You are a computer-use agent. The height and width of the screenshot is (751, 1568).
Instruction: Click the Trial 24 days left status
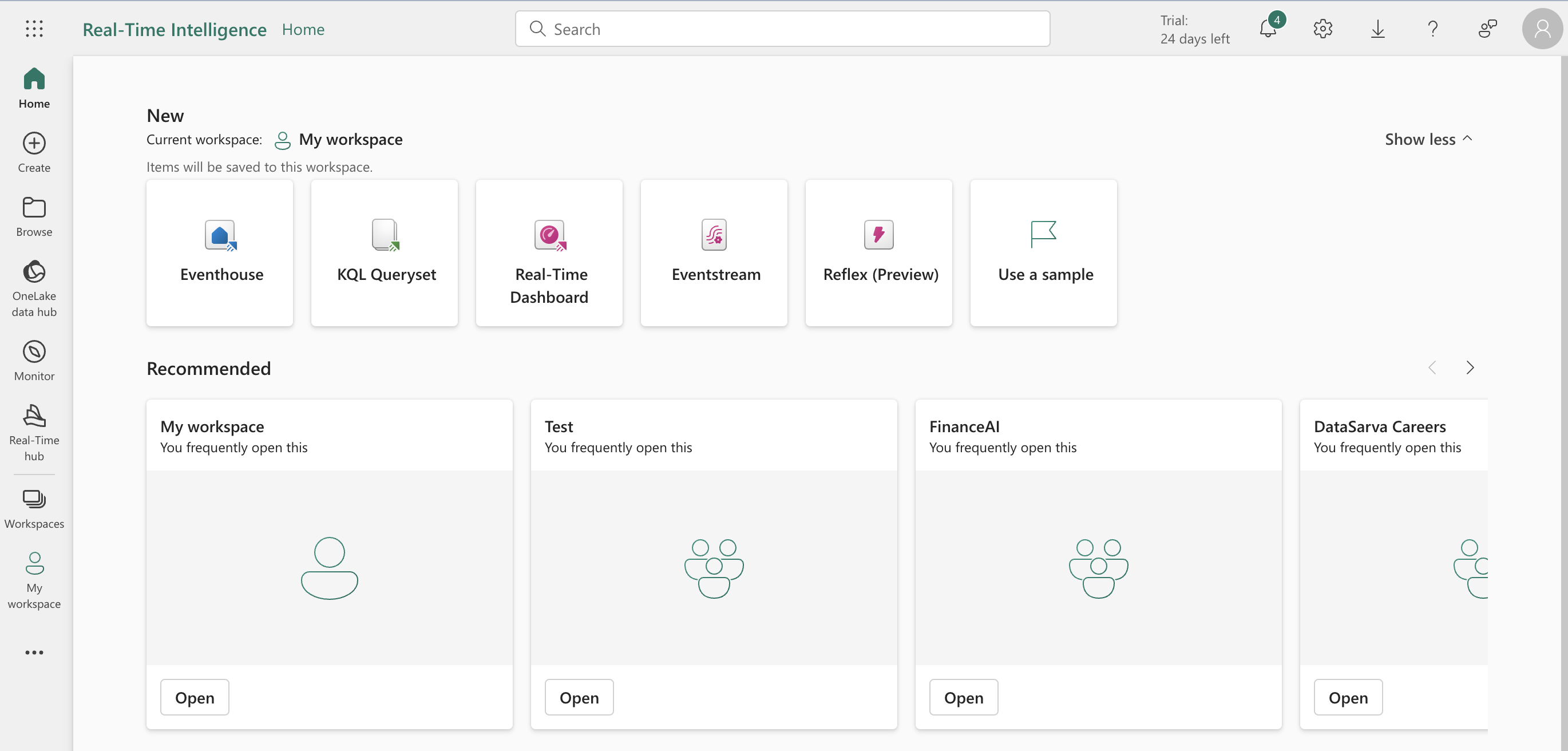[1195, 29]
